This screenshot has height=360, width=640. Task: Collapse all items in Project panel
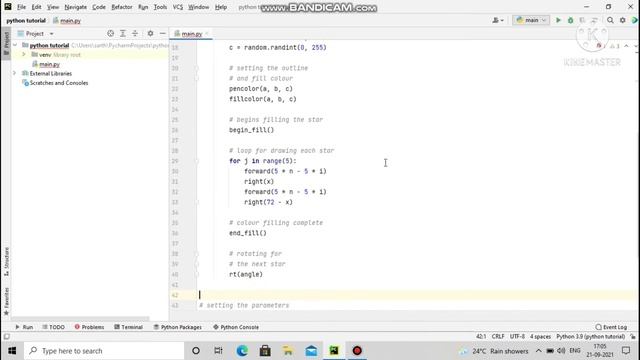click(x=135, y=33)
